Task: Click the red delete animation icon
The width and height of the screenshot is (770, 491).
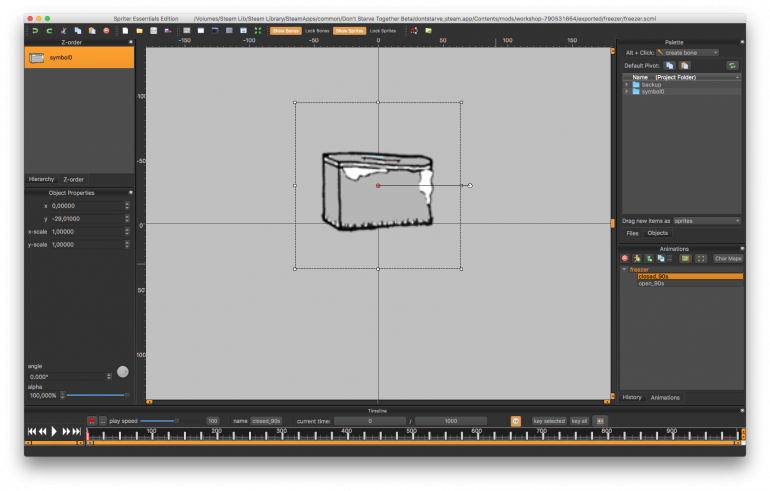Action: click(x=625, y=258)
